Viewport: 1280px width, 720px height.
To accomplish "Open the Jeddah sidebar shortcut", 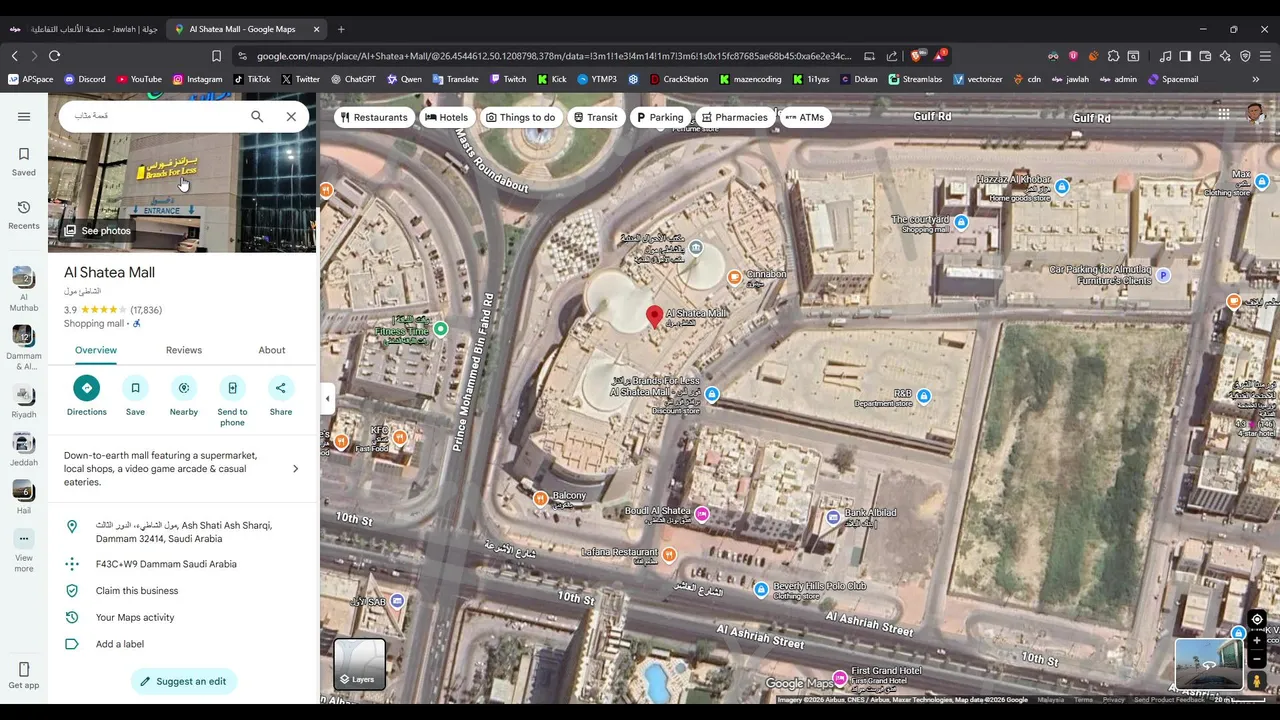I will point(24,450).
